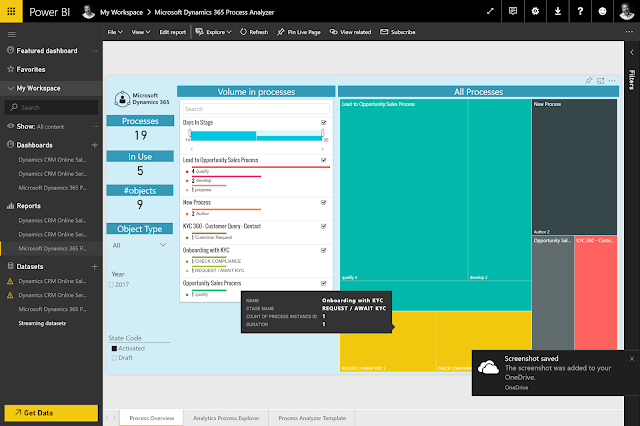Open settings gear in top bar

pos(535,11)
